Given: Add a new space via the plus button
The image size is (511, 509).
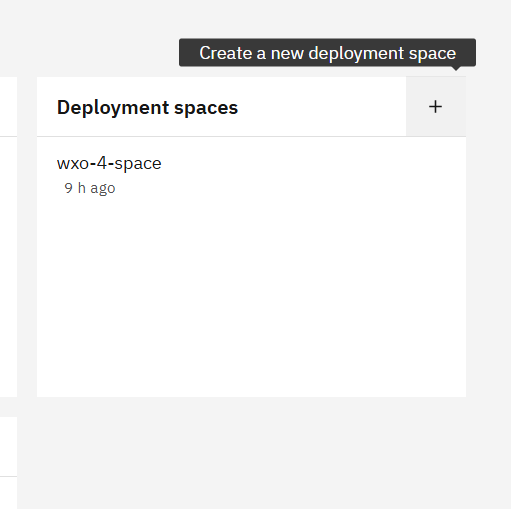Looking at the screenshot, I should click(435, 107).
